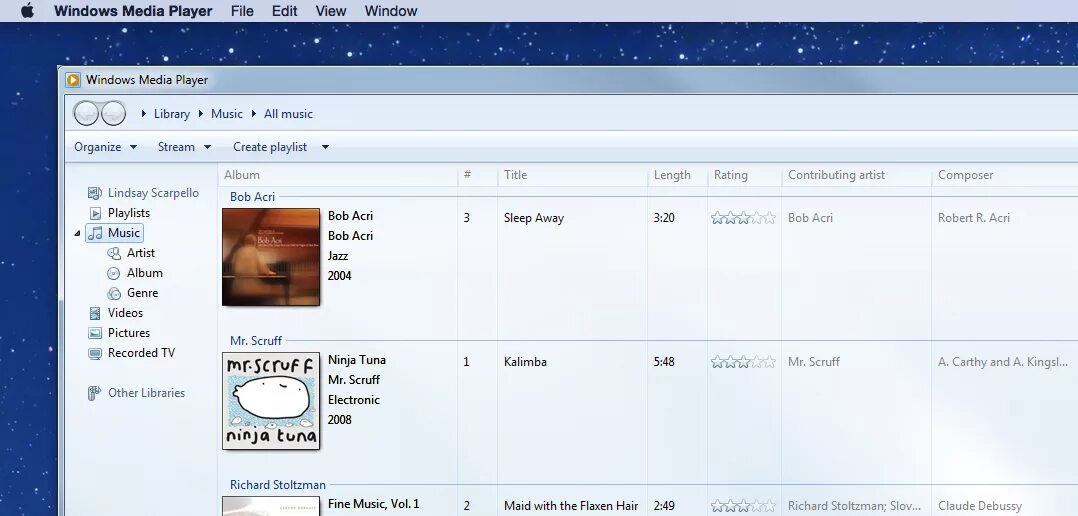This screenshot has width=1078, height=516.
Task: Click the Mr. Scruff group header
Action: click(x=256, y=341)
